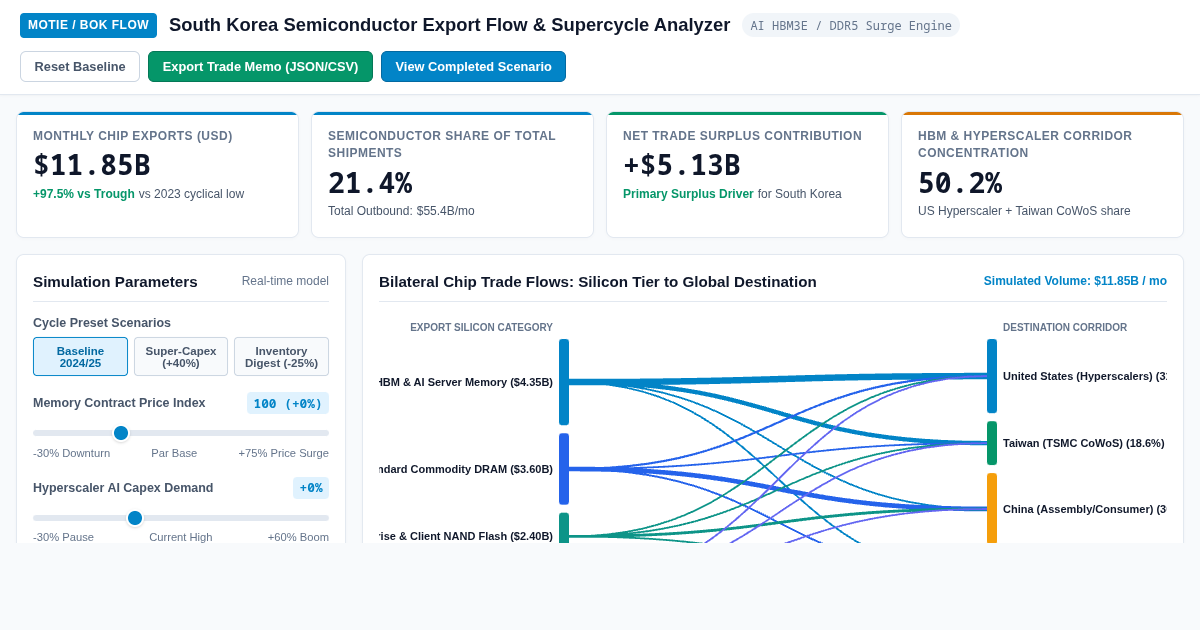Click the Real-time model label
This screenshot has height=630, width=1200.
point(285,281)
